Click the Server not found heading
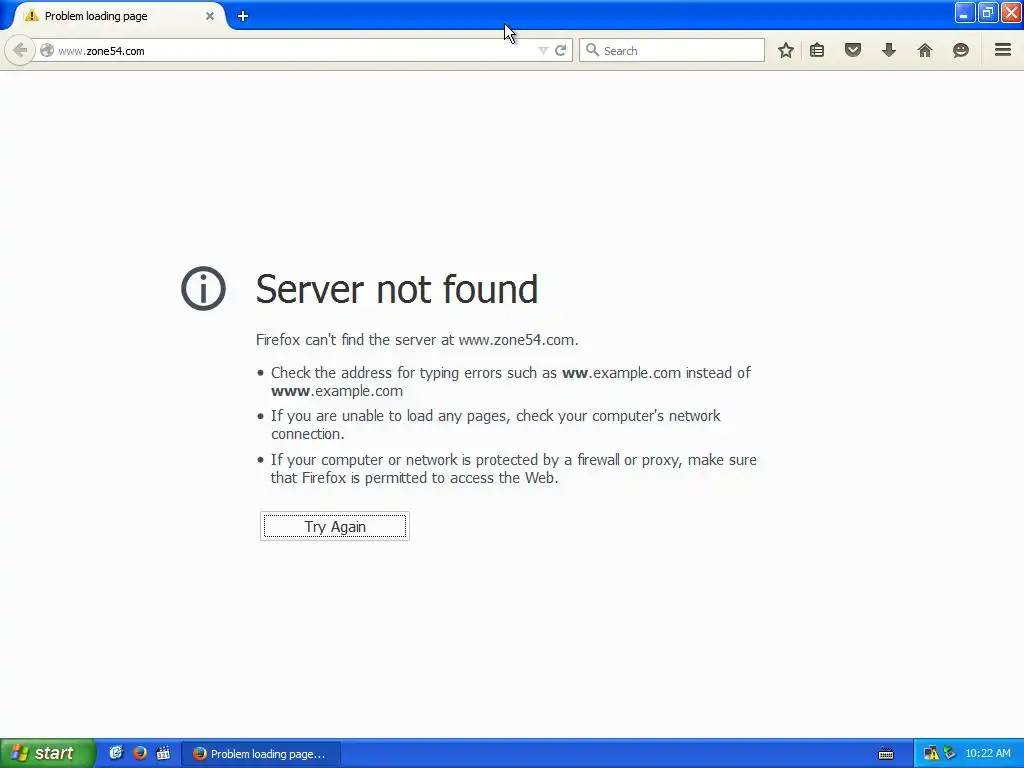 click(396, 289)
